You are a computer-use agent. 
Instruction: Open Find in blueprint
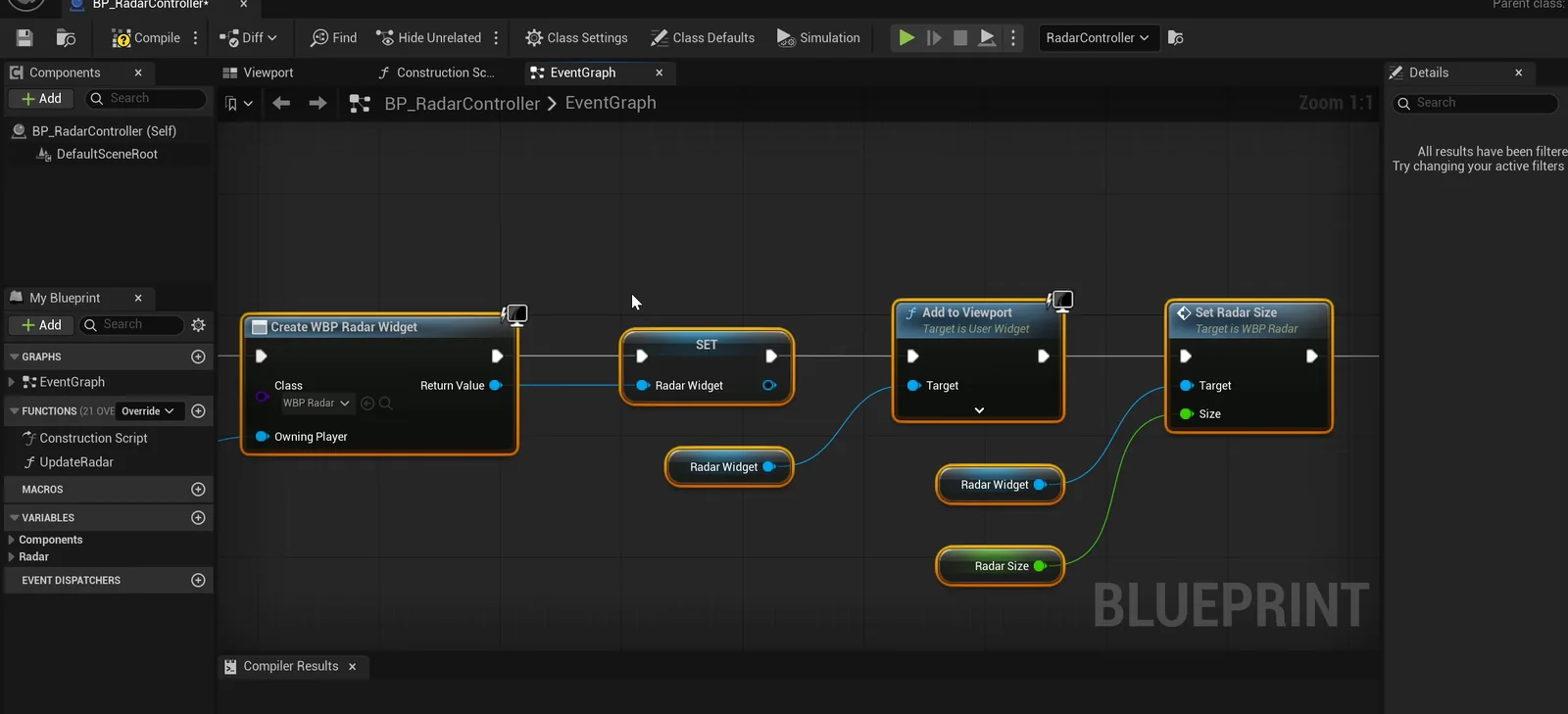tap(333, 38)
